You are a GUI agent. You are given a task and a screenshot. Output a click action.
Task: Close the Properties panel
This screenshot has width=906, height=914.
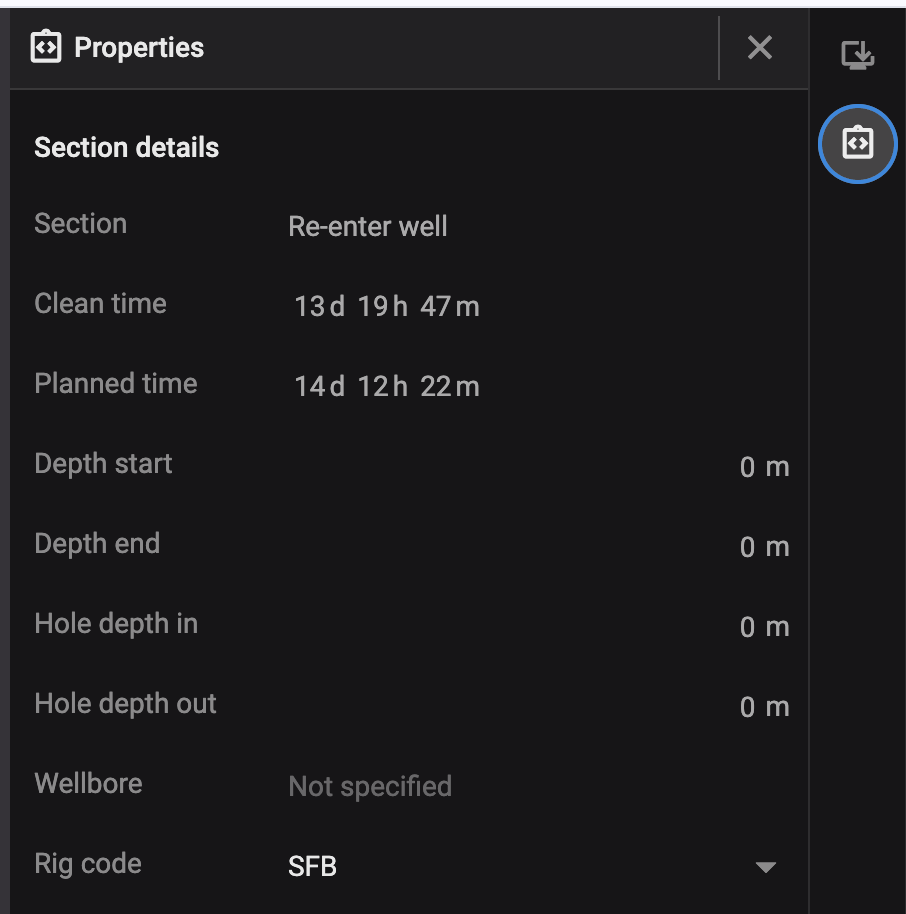pos(760,47)
